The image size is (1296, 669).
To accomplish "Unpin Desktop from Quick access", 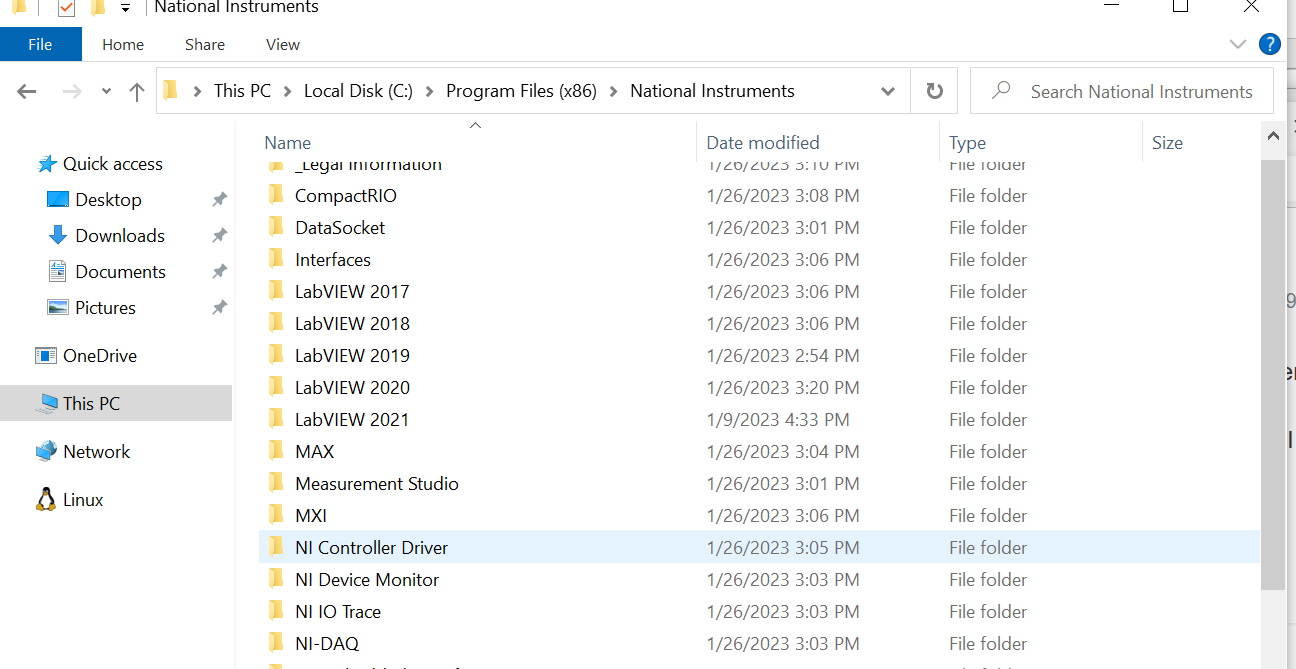I will tap(219, 199).
